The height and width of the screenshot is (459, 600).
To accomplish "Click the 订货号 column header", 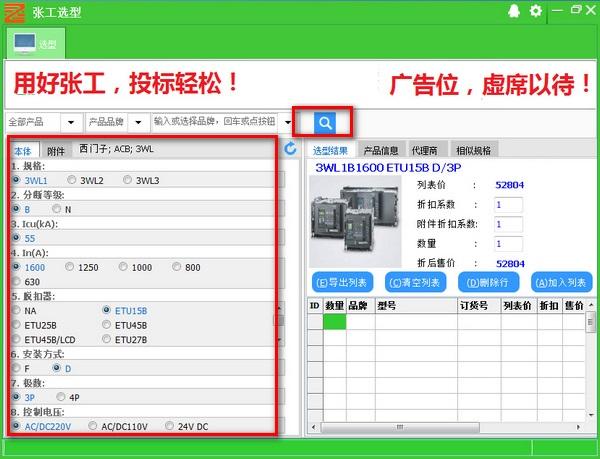I will coord(479,305).
